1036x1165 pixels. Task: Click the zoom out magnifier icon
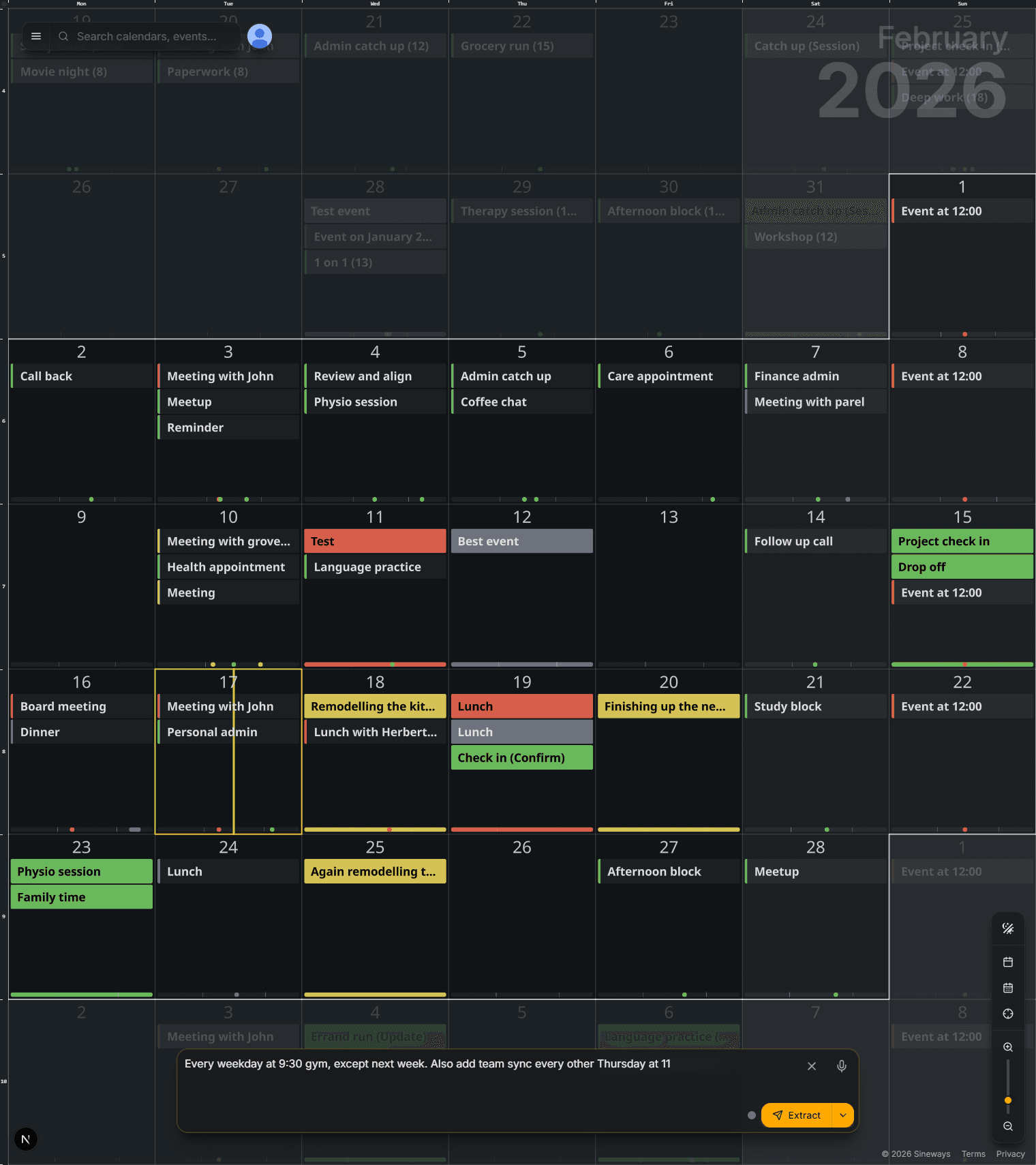point(1007,1126)
